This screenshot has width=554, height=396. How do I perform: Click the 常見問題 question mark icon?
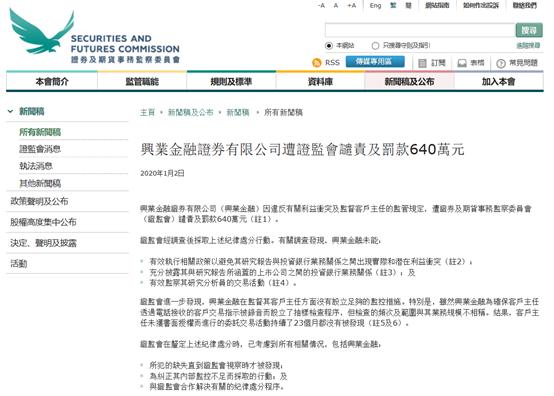click(501, 64)
